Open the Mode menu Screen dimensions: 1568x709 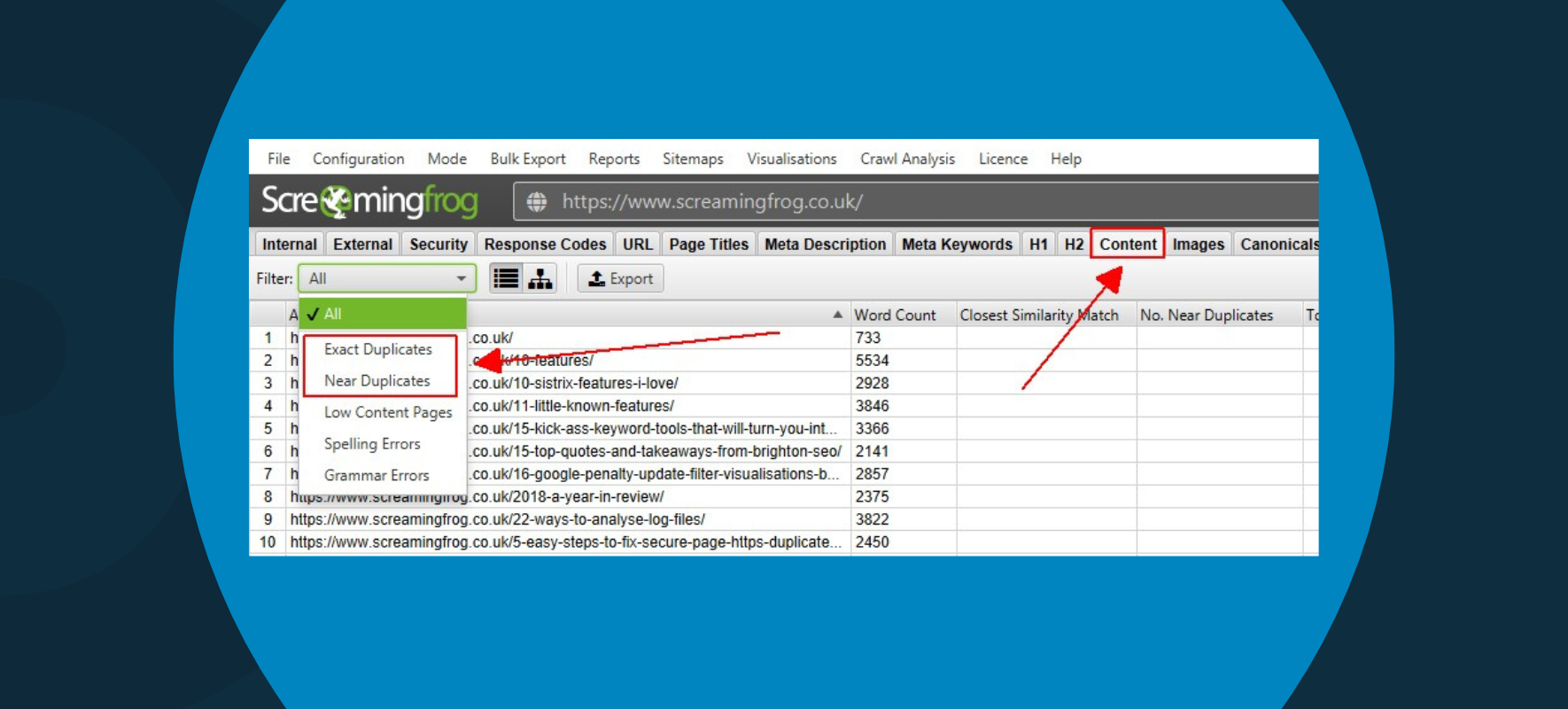447,159
